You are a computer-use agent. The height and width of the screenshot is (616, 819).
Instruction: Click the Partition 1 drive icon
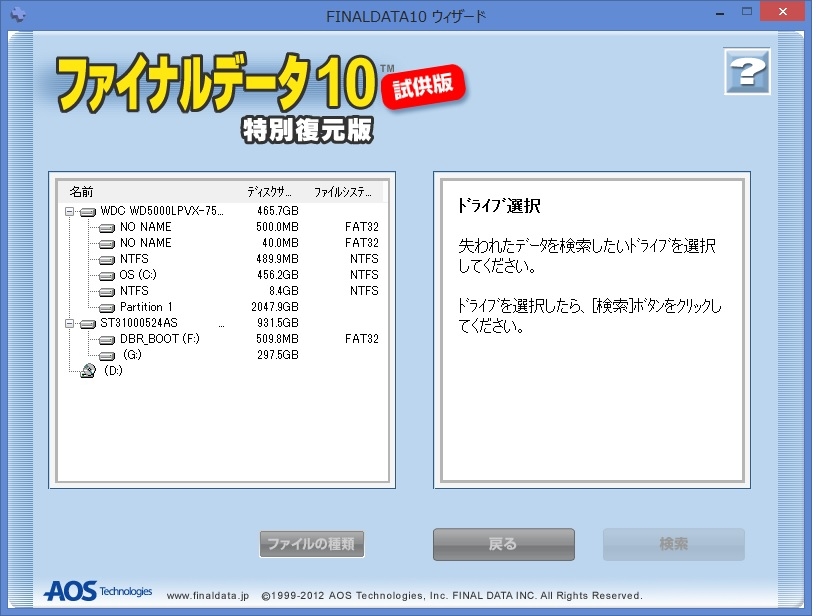coord(107,307)
